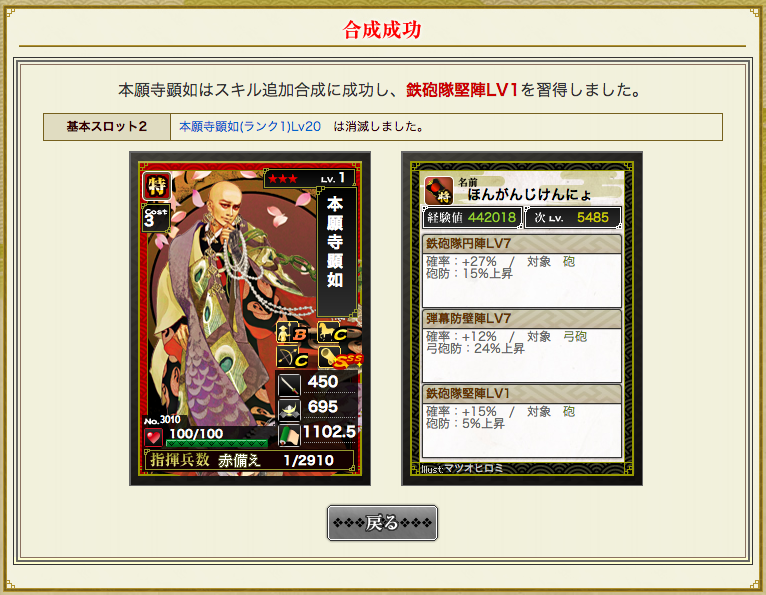Screen dimensions: 766x595
Task: Click the red three-star rank indicator
Action: pos(282,179)
